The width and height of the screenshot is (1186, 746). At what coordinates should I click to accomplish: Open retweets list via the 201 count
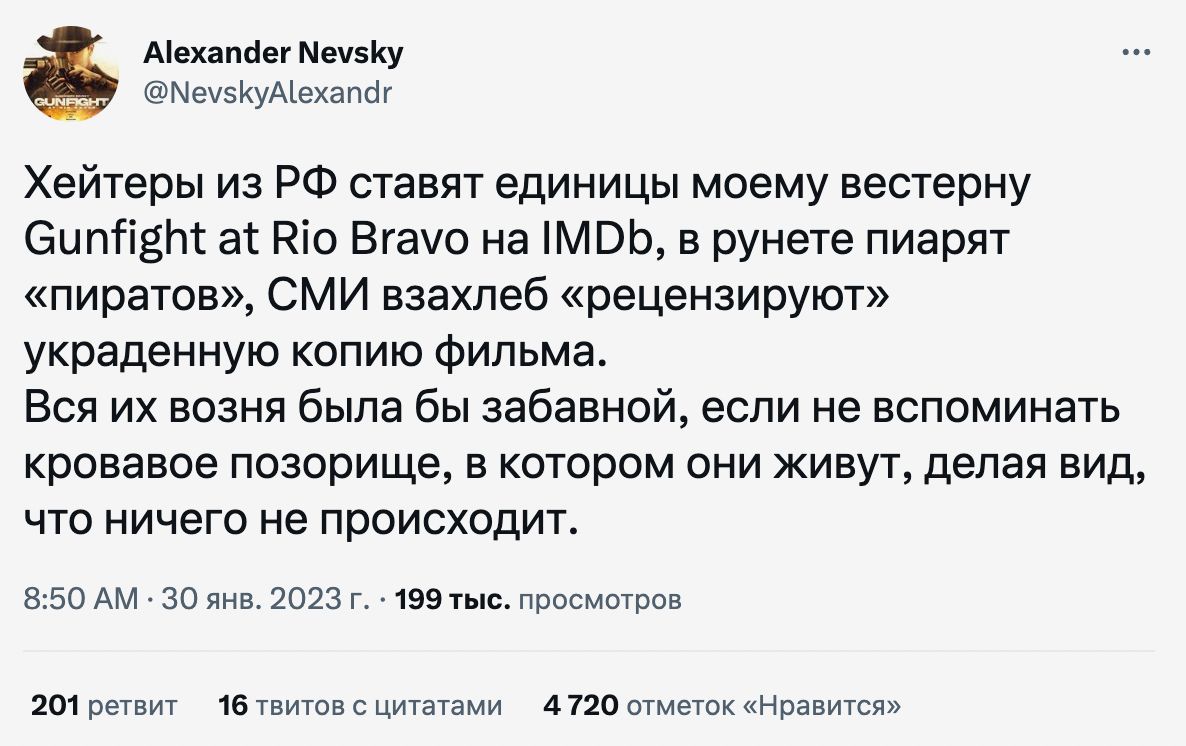[56, 706]
